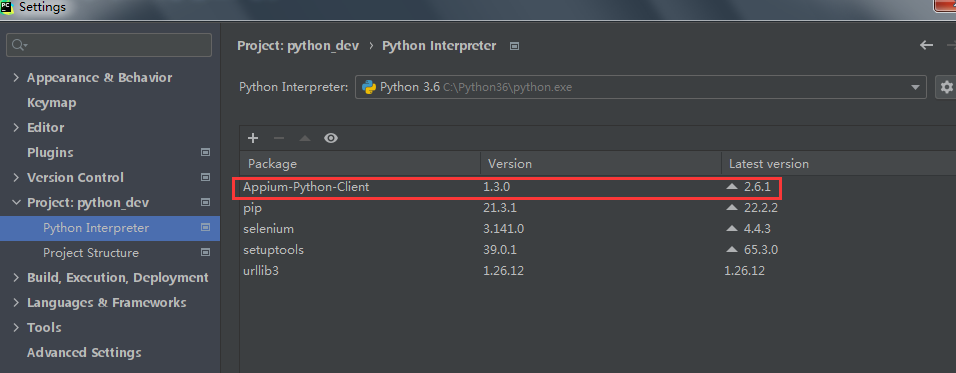Viewport: 956px width, 373px height.
Task: Click version 21.3.1 of pip
Action: [500, 208]
